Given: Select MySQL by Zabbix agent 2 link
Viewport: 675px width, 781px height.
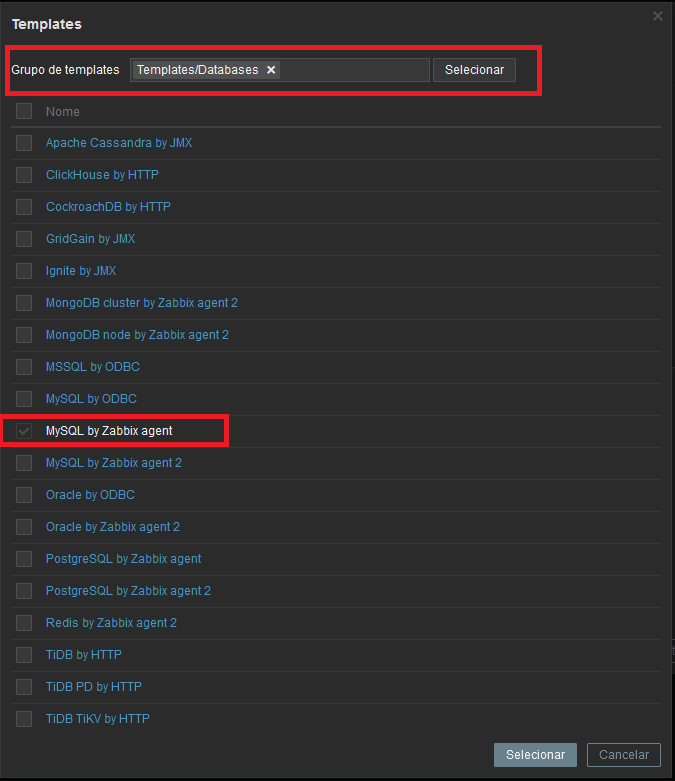Looking at the screenshot, I should 114,463.
